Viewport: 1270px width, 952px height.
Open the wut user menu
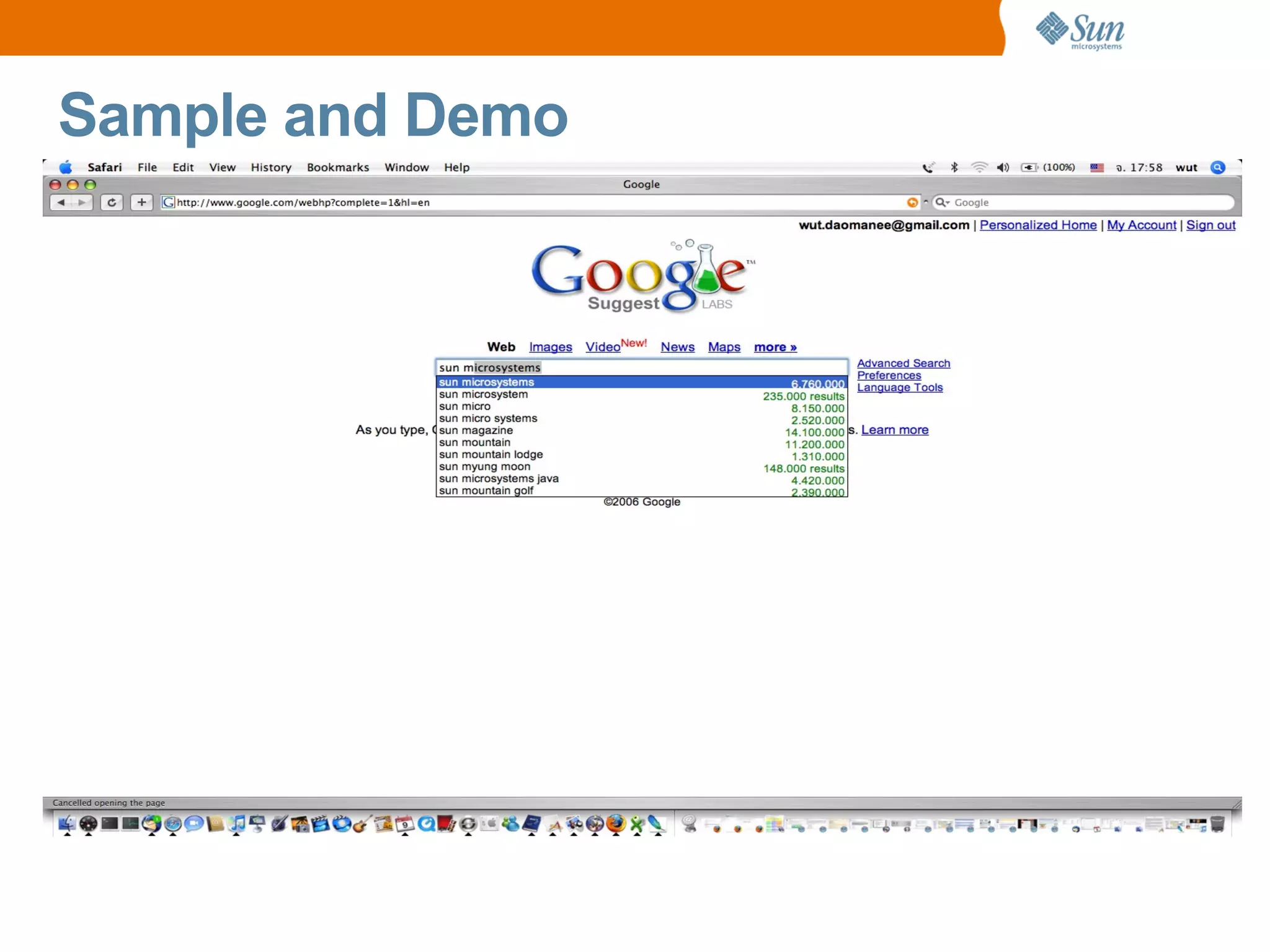coord(1186,167)
